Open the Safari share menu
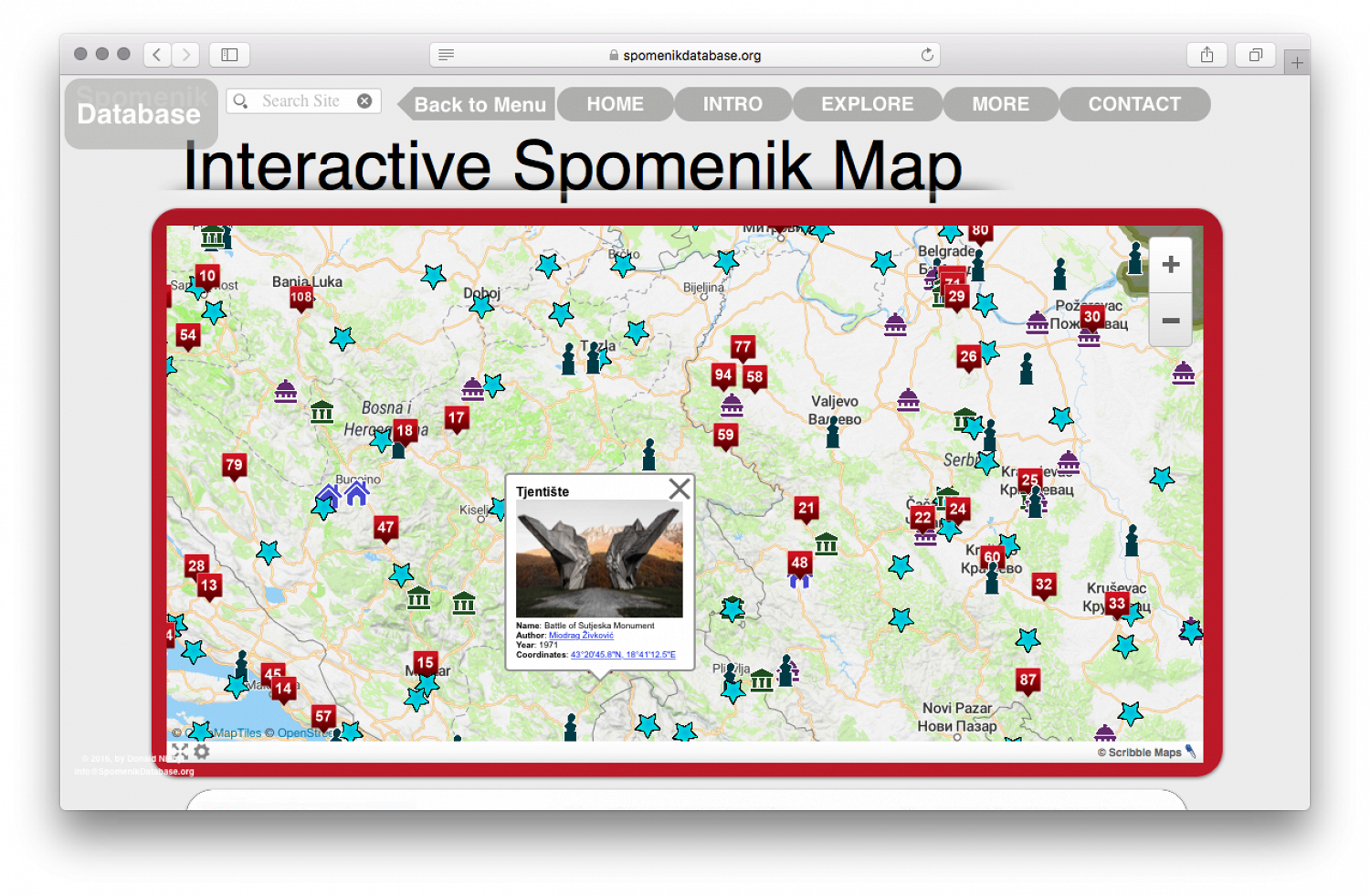The width and height of the screenshot is (1370, 896). [1207, 55]
